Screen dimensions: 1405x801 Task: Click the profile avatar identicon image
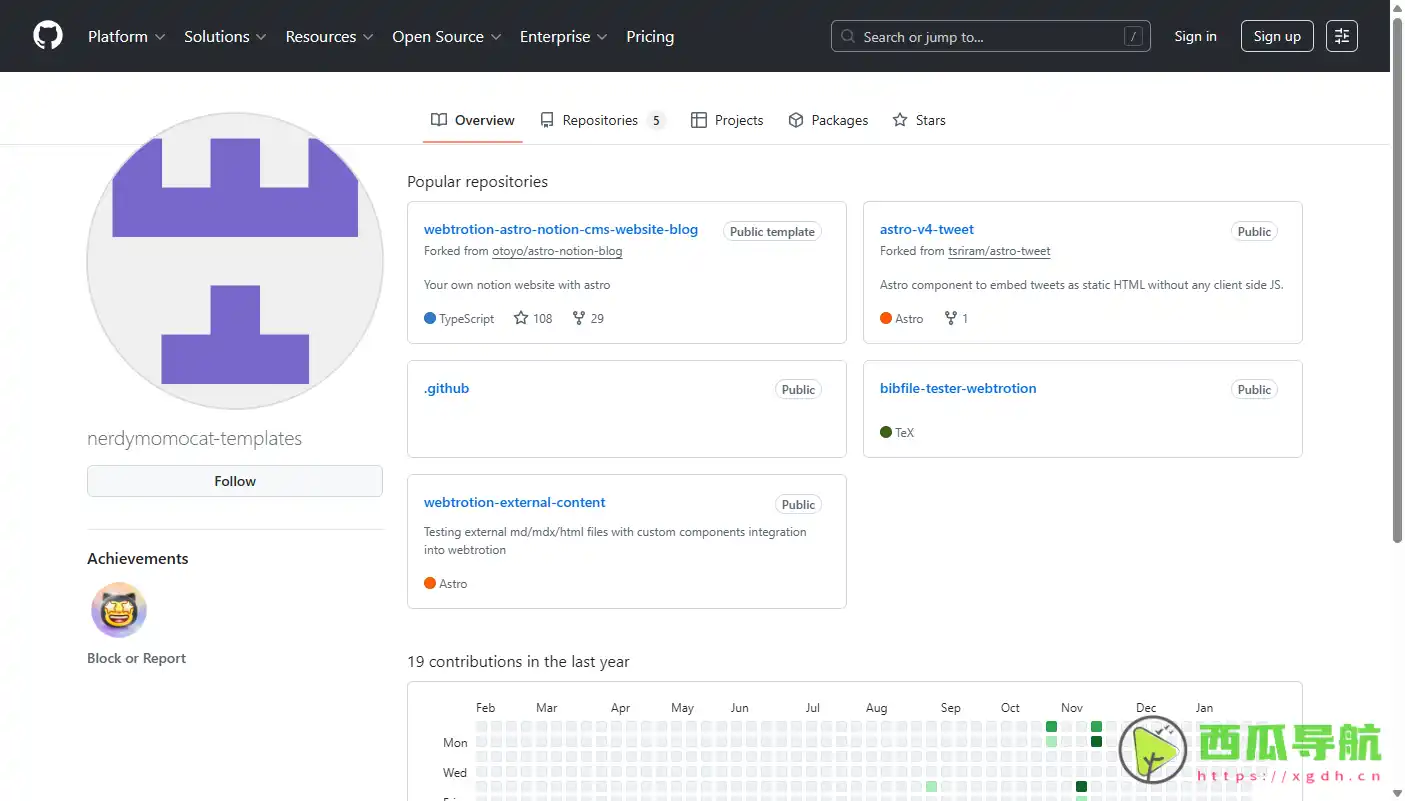coord(235,261)
